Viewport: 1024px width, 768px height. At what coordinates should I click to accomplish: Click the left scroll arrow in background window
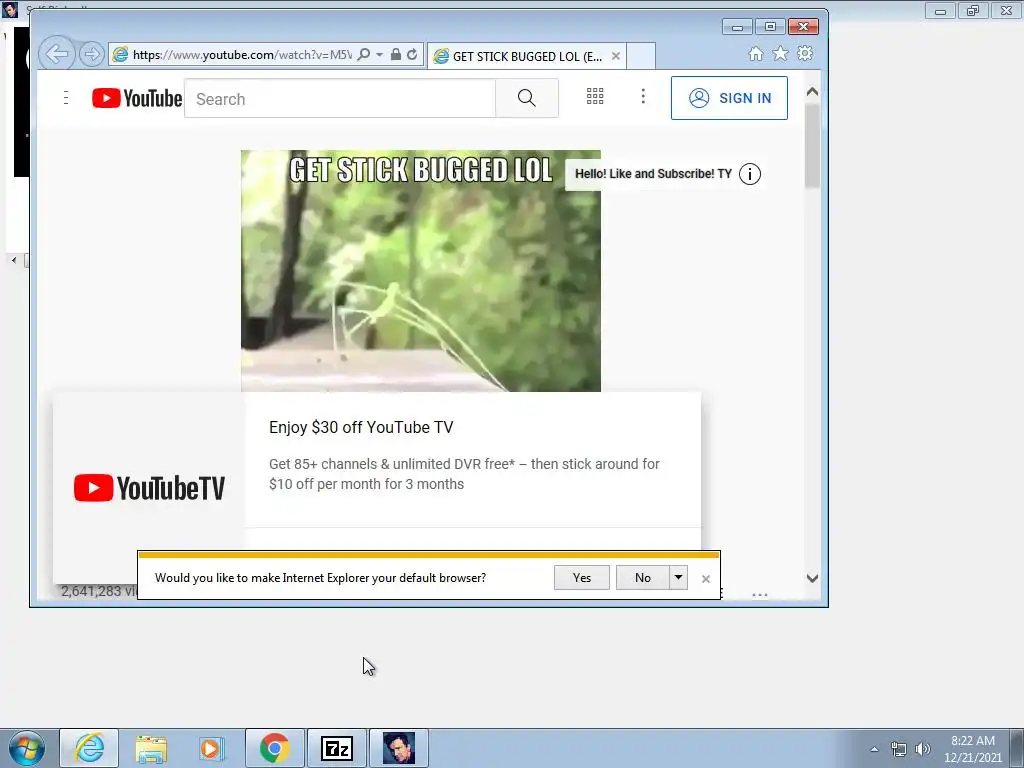click(x=14, y=260)
